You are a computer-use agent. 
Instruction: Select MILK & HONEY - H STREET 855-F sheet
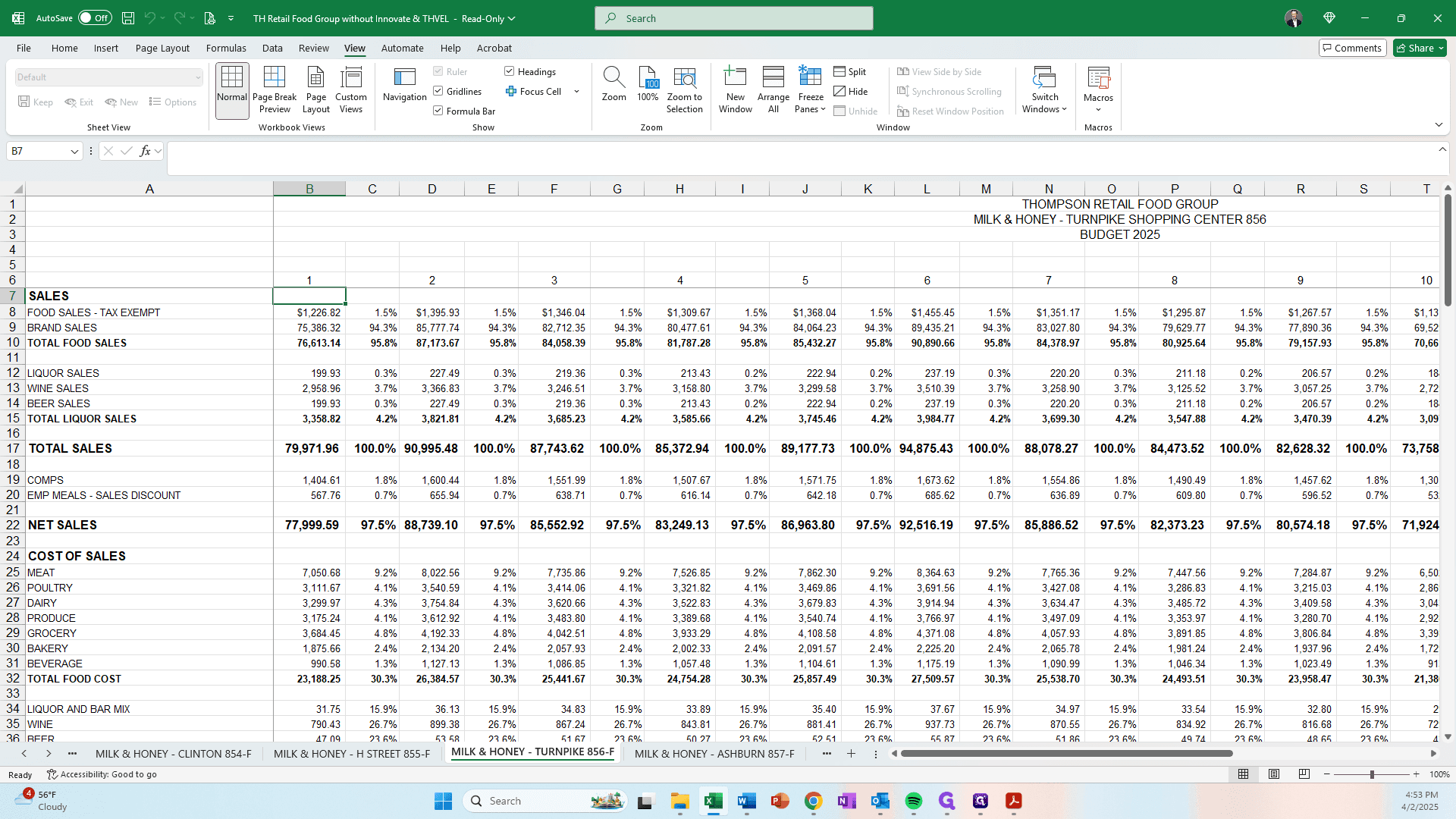[x=352, y=754]
